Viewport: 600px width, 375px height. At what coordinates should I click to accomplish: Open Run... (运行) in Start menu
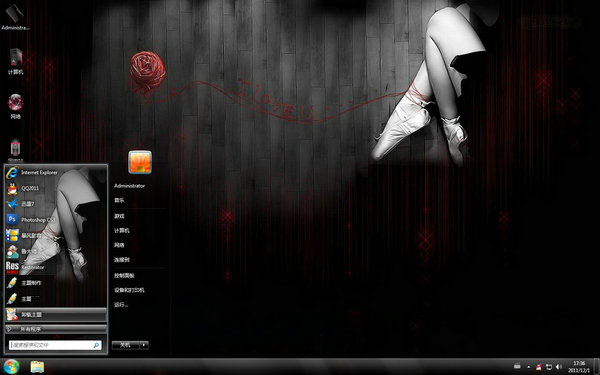[121, 305]
